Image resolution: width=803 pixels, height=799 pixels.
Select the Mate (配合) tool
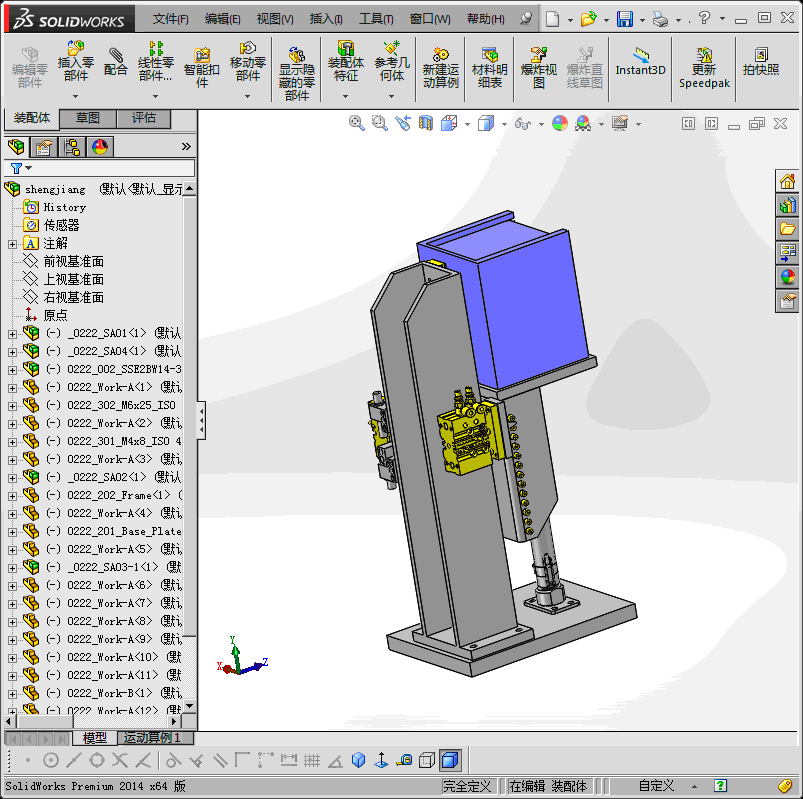coord(115,61)
